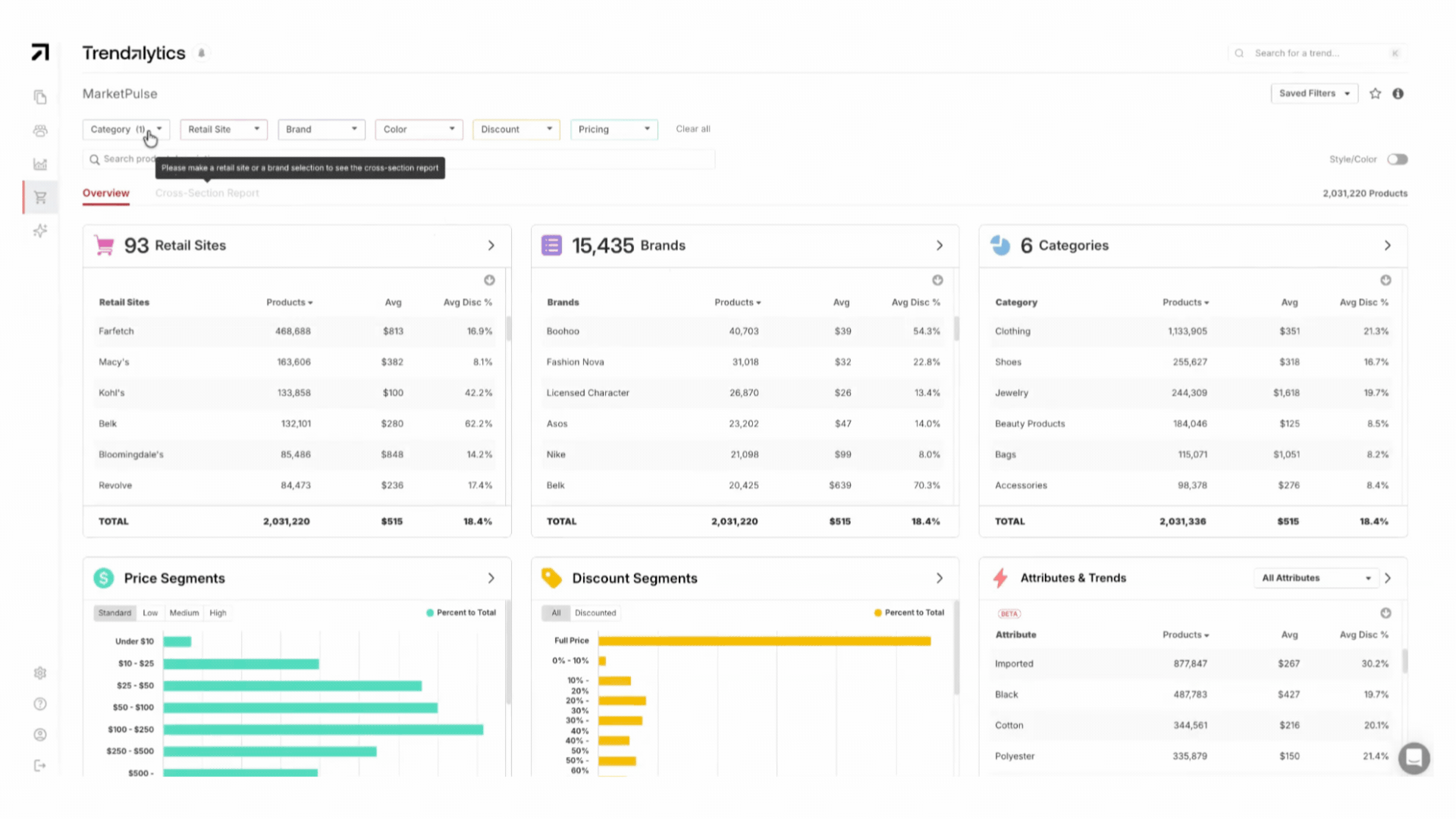Open the All Attributes dropdown
Screen dimensions: 1456x819
click(1316, 578)
